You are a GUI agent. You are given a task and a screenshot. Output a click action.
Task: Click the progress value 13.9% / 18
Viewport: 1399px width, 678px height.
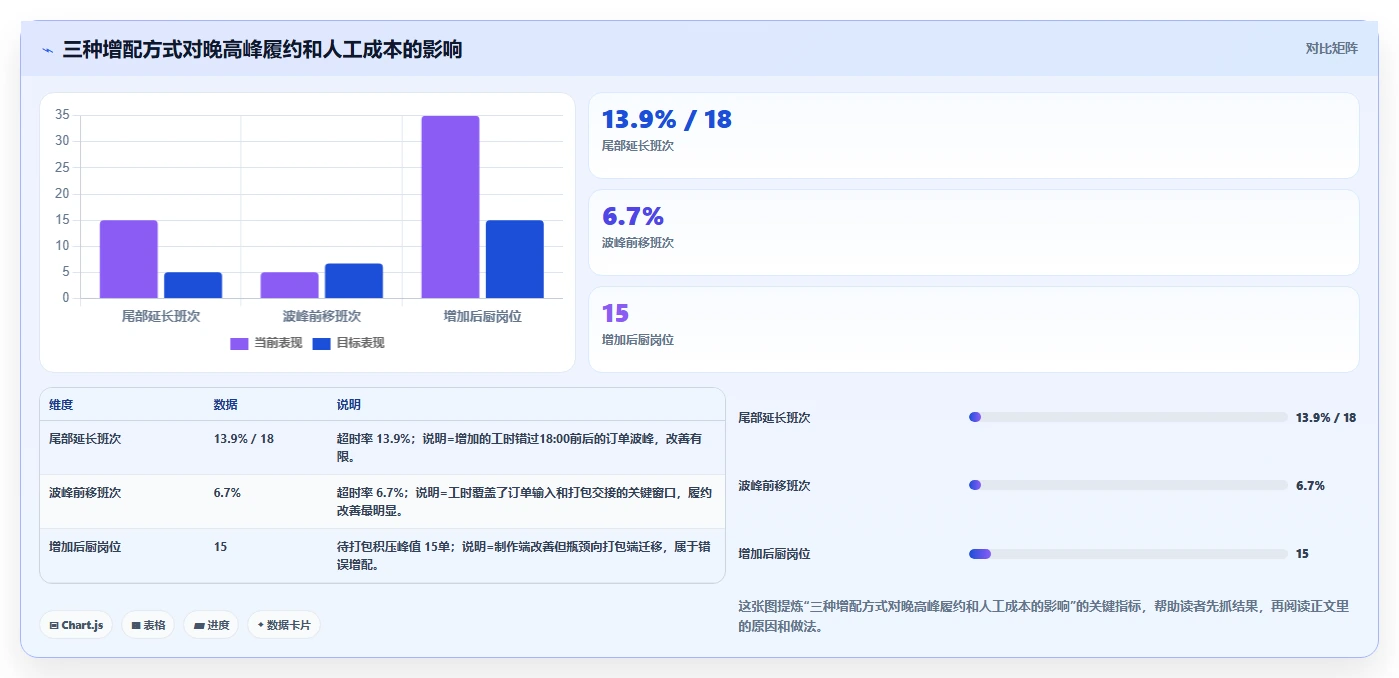tap(1326, 418)
